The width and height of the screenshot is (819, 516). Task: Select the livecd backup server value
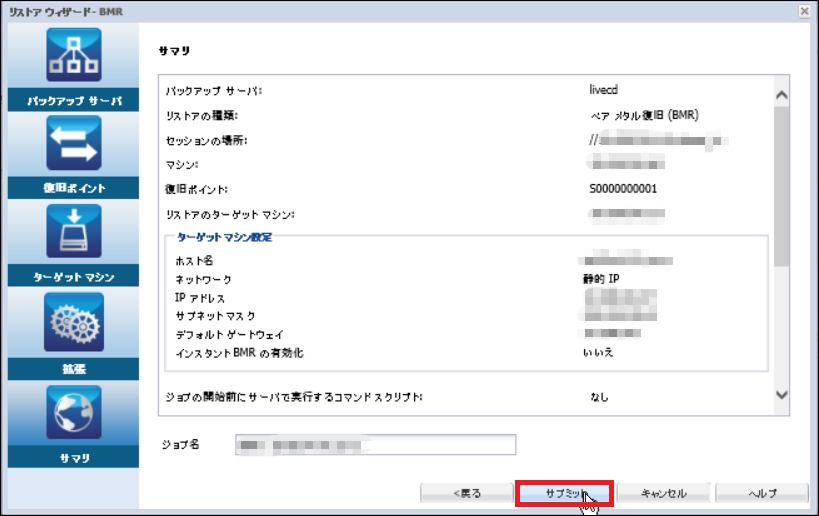coord(603,90)
